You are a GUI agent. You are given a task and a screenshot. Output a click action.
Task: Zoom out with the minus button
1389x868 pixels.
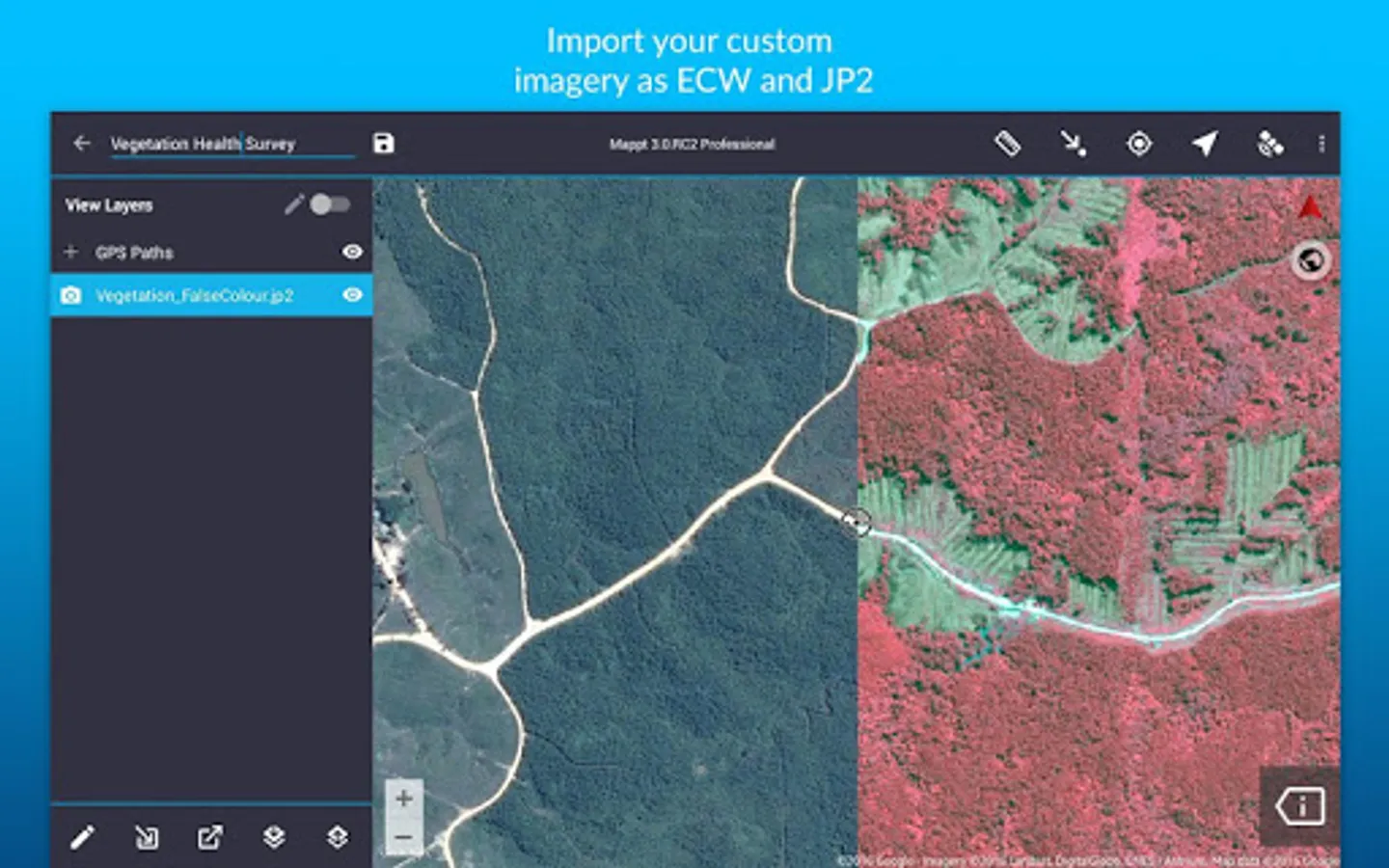pyautogui.click(x=404, y=836)
